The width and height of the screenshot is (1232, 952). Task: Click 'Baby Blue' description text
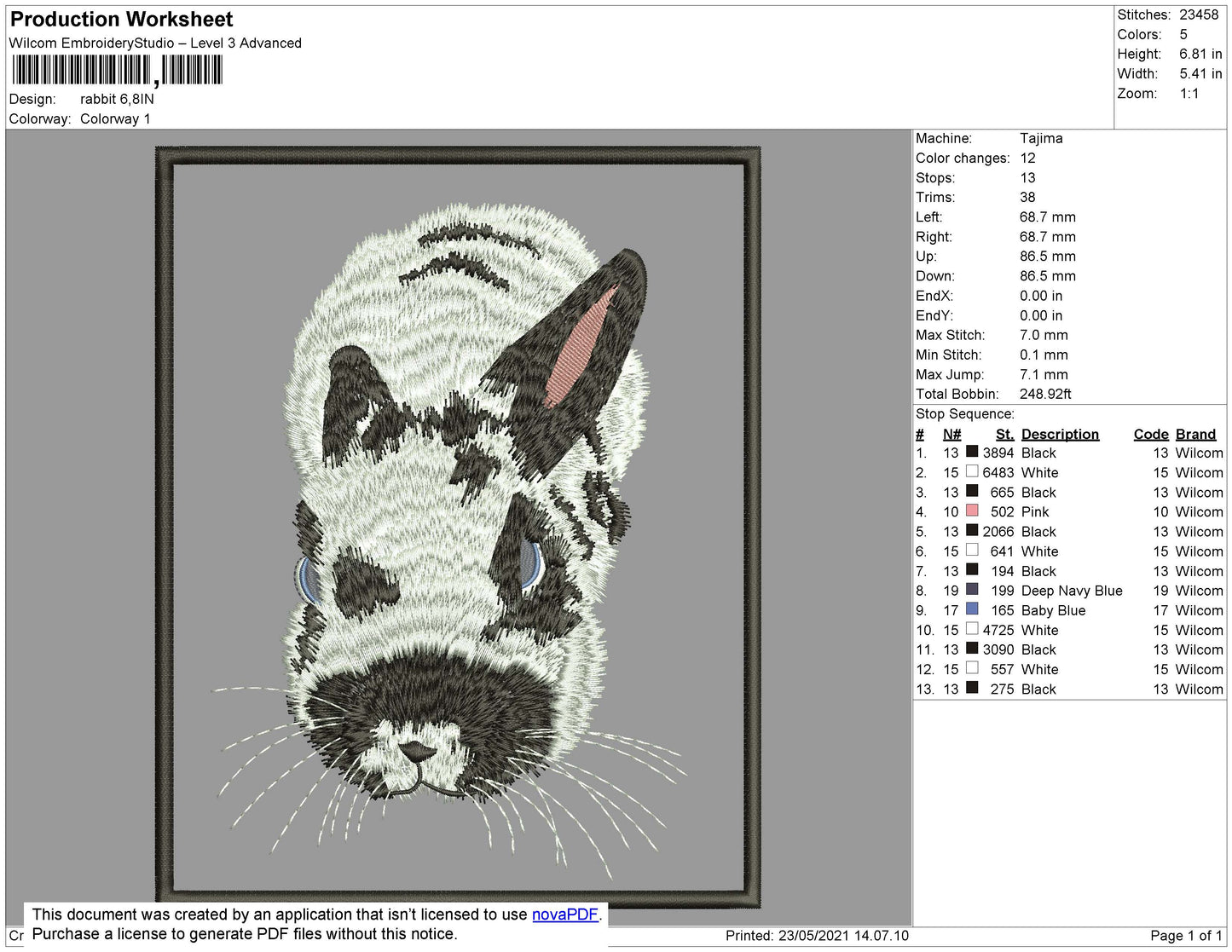[1053, 610]
